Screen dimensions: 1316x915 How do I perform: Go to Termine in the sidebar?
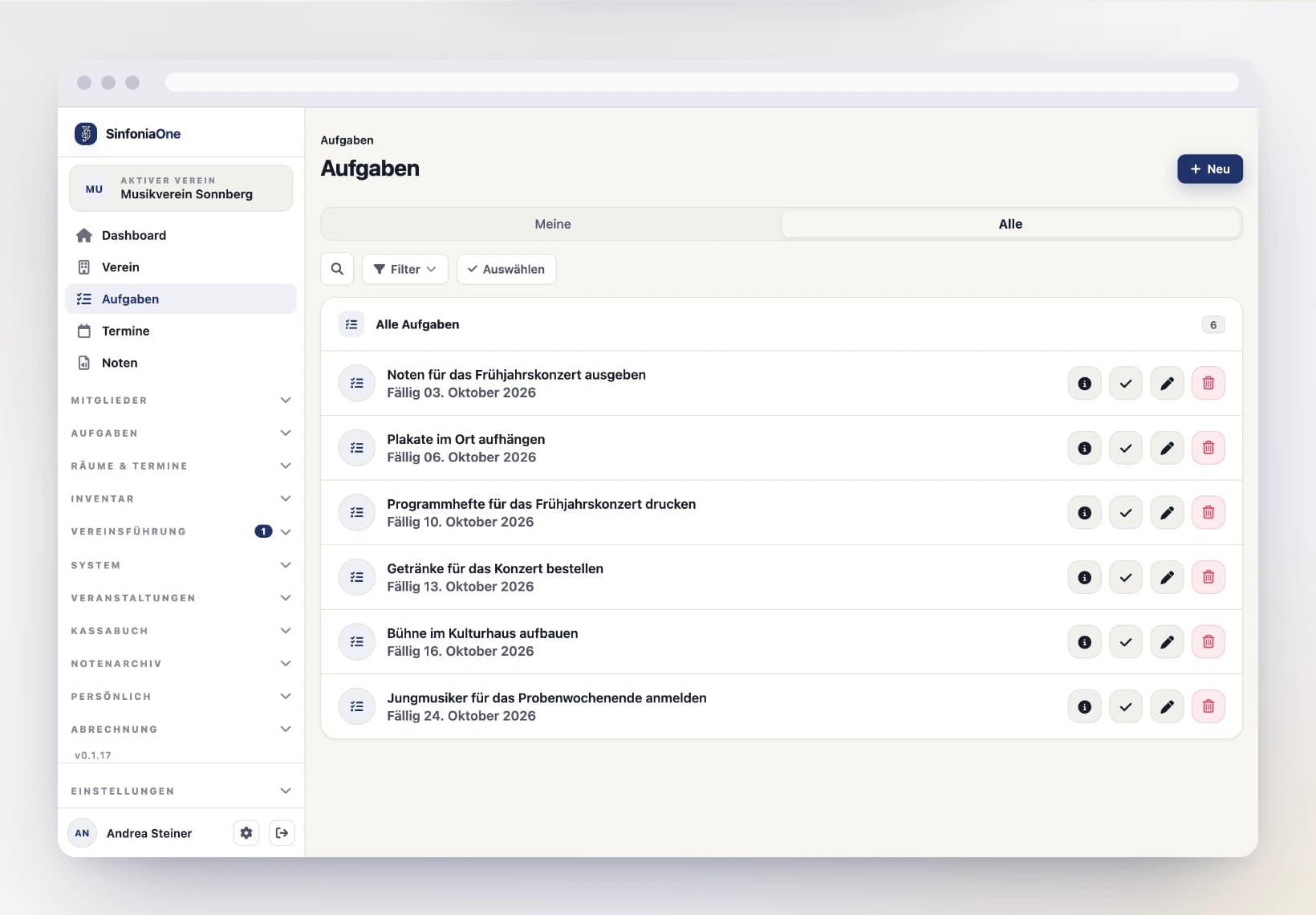pos(181,331)
